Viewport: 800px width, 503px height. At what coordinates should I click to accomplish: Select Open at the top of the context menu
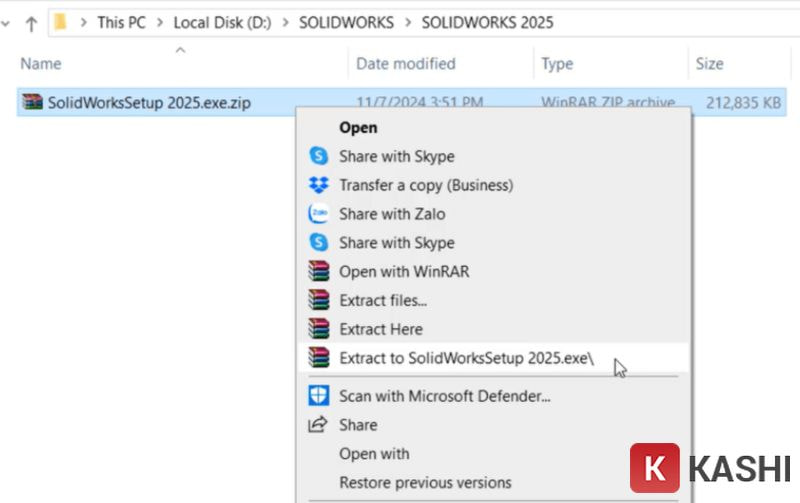[x=358, y=127]
